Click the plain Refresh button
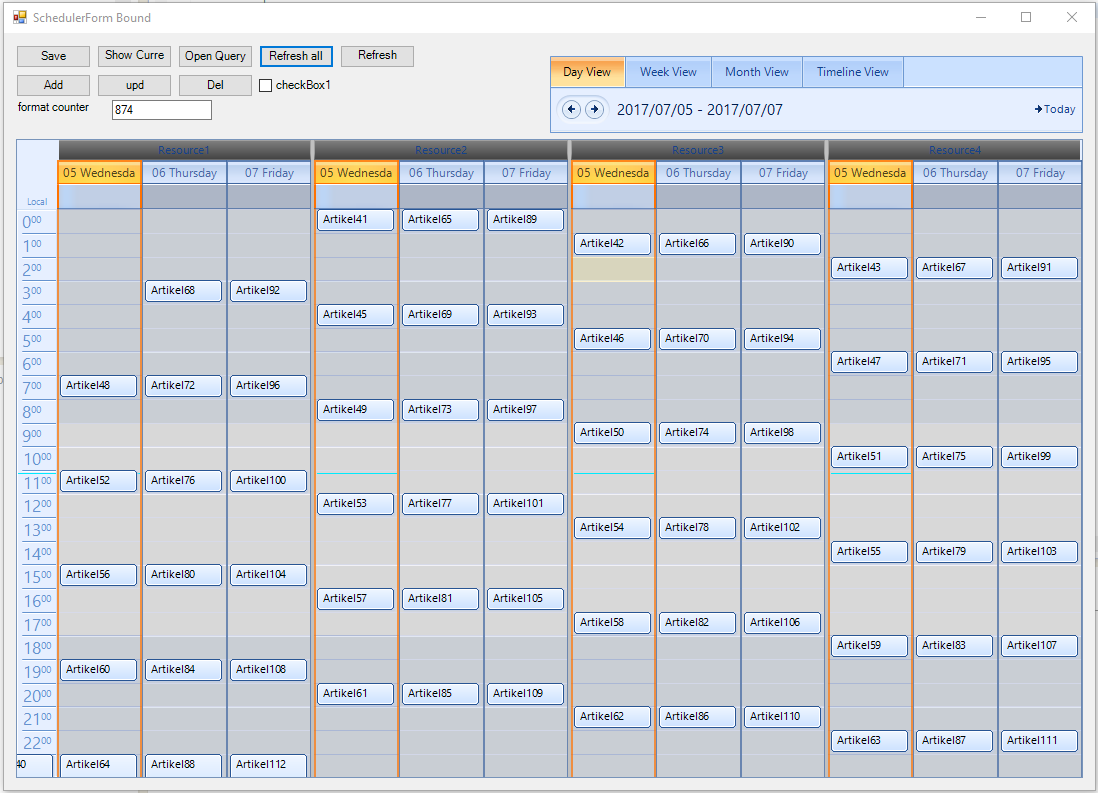The height and width of the screenshot is (793, 1098). (377, 56)
